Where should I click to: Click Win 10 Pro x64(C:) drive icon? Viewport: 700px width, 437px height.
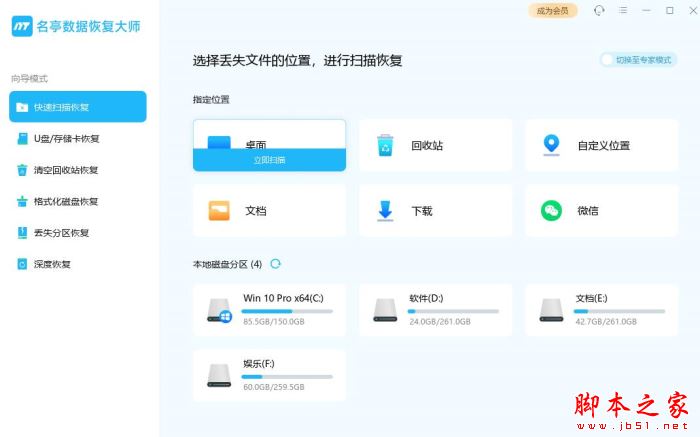pyautogui.click(x=219, y=310)
